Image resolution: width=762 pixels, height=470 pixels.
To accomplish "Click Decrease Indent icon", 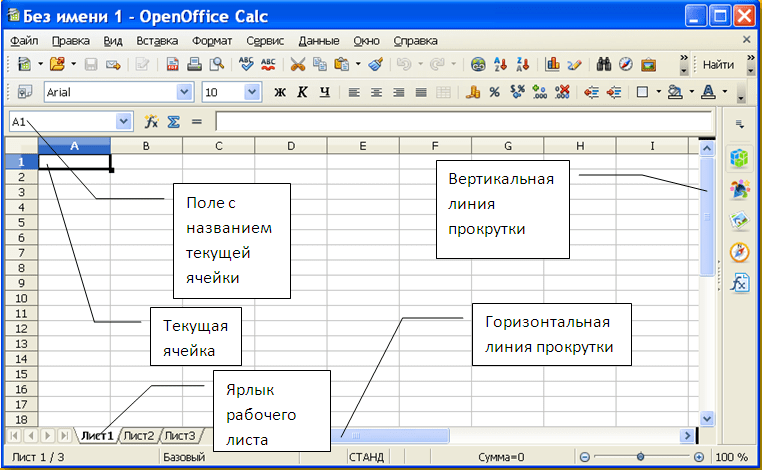I will pyautogui.click(x=591, y=92).
